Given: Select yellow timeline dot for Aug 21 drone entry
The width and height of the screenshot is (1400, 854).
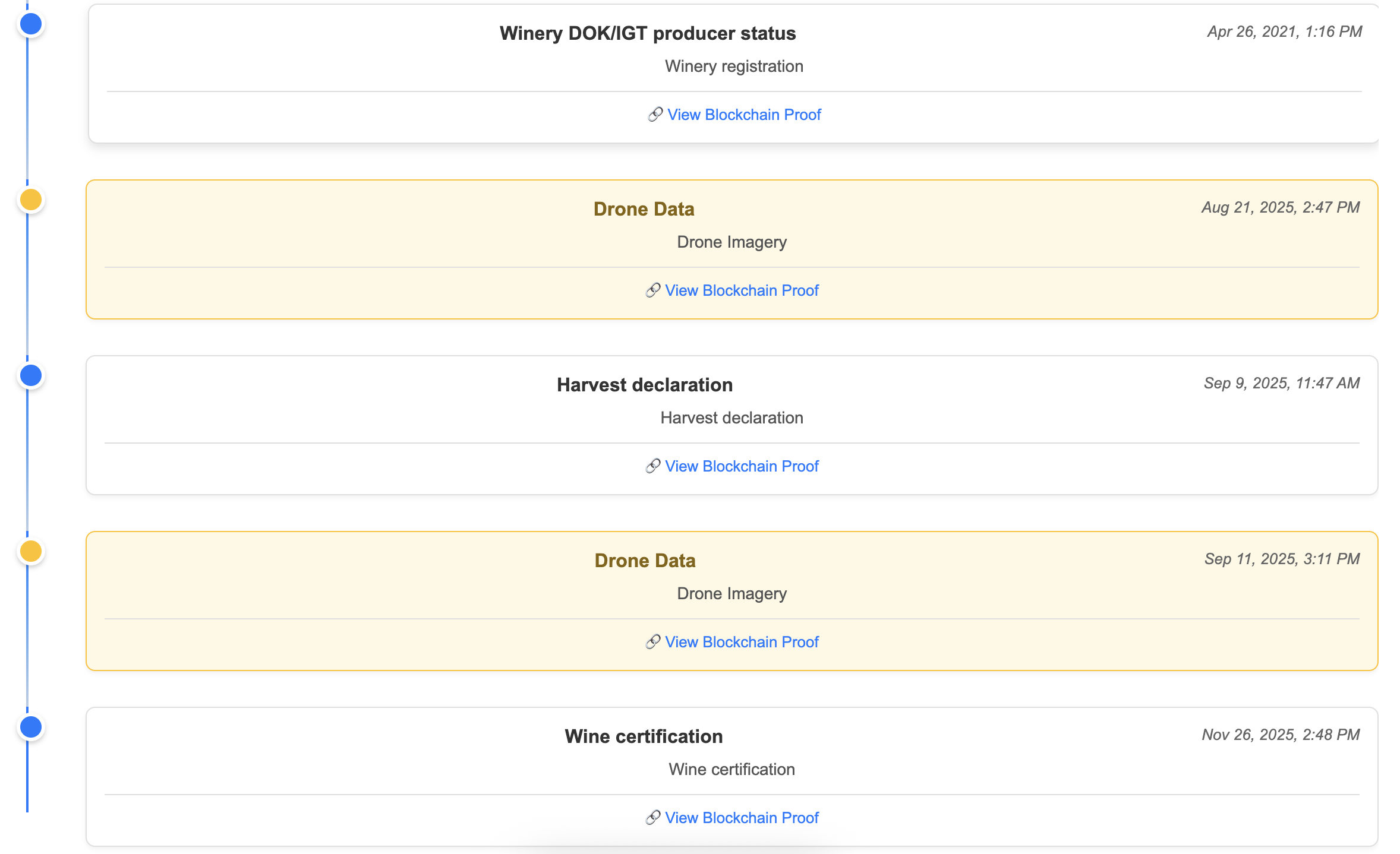Looking at the screenshot, I should (x=31, y=200).
